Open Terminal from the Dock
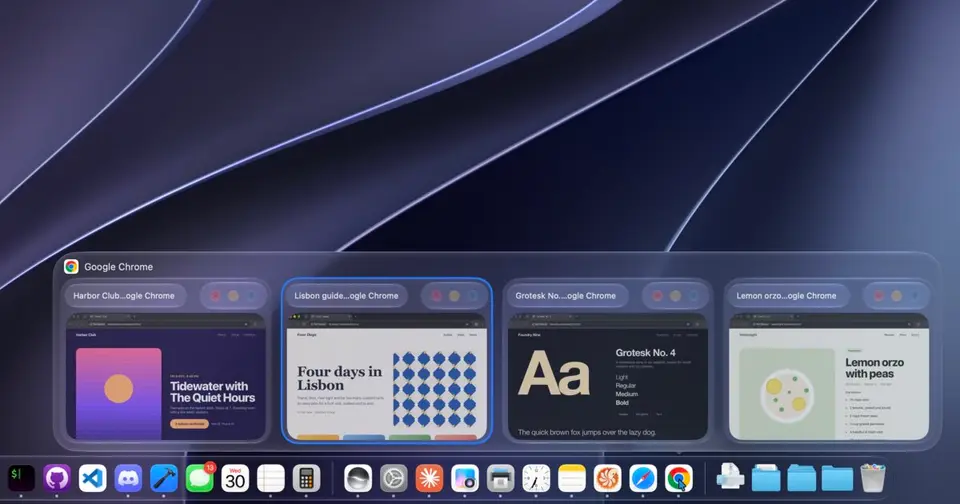Image resolution: width=960 pixels, height=504 pixels. [21, 478]
